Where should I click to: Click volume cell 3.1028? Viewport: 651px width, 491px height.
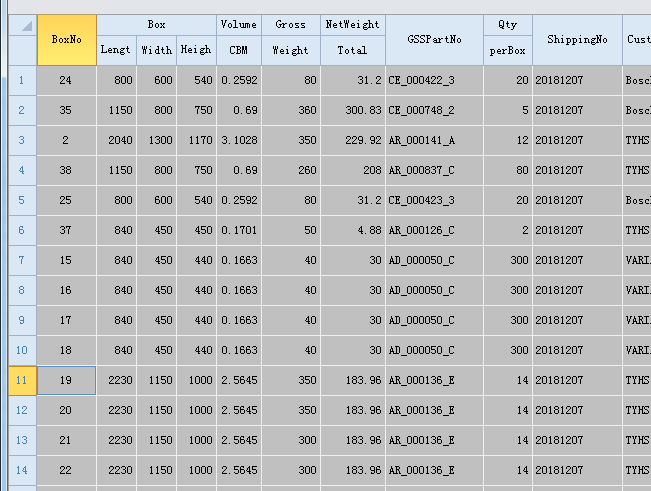point(239,140)
